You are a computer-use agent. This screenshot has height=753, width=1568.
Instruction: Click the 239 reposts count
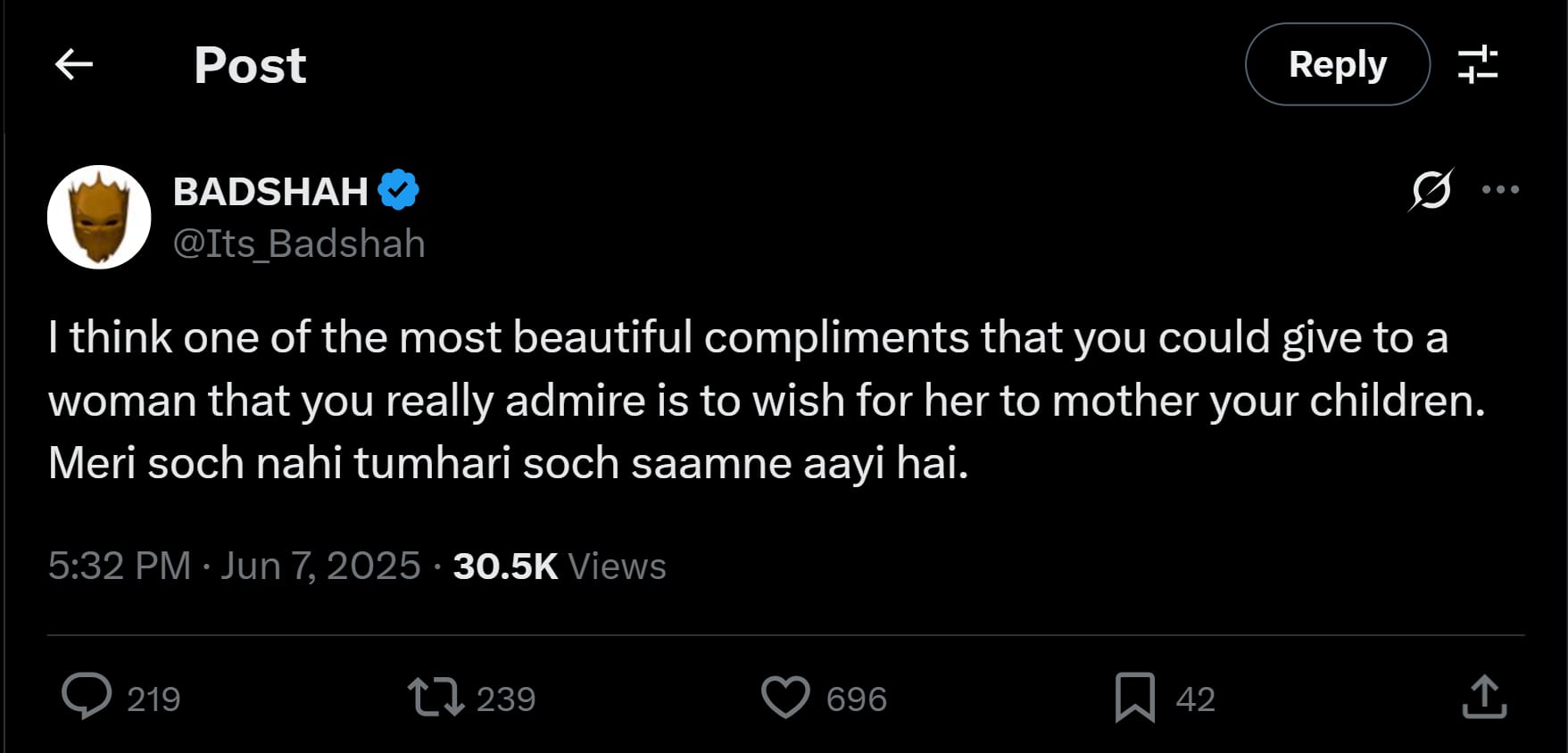click(506, 699)
